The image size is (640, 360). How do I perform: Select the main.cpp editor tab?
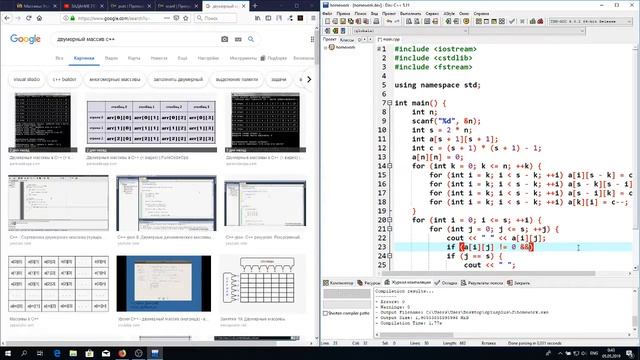click(389, 39)
